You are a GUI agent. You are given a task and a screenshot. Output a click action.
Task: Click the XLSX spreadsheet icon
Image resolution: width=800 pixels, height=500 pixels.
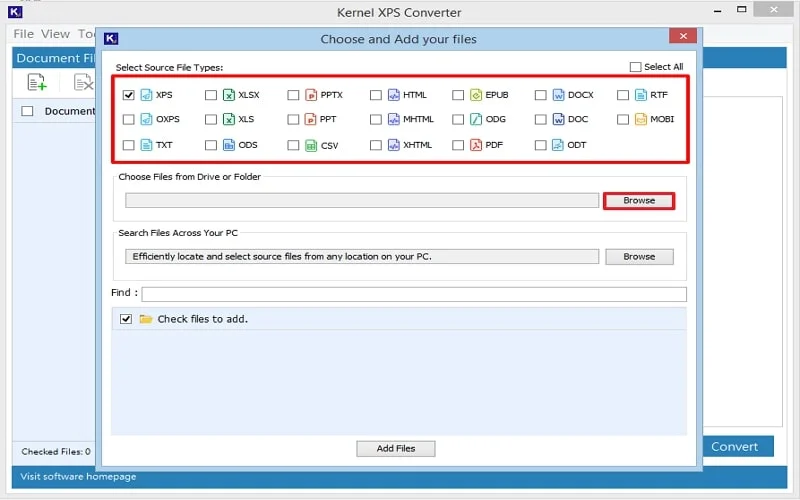[x=229, y=95]
